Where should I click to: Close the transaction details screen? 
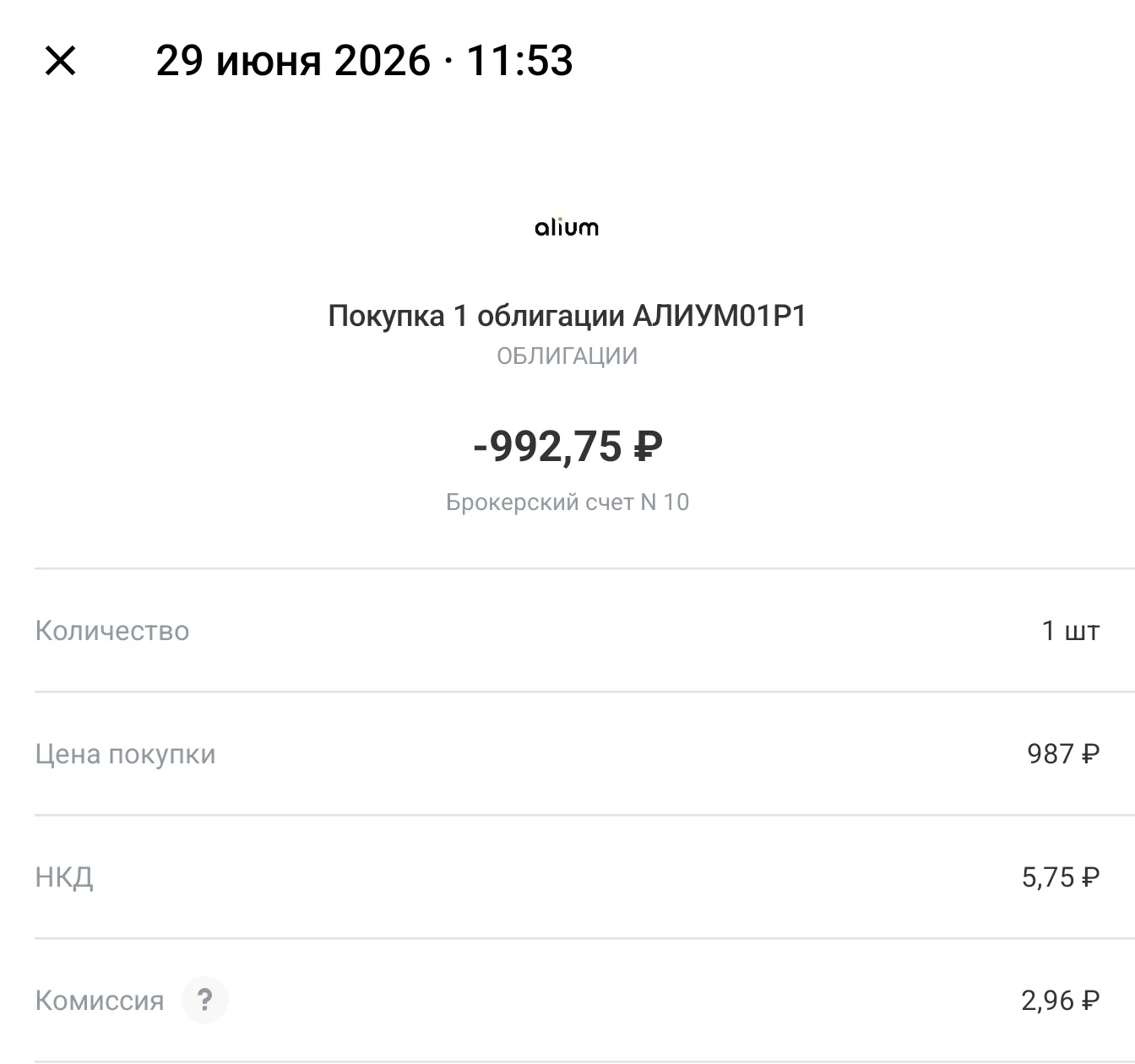[60, 61]
